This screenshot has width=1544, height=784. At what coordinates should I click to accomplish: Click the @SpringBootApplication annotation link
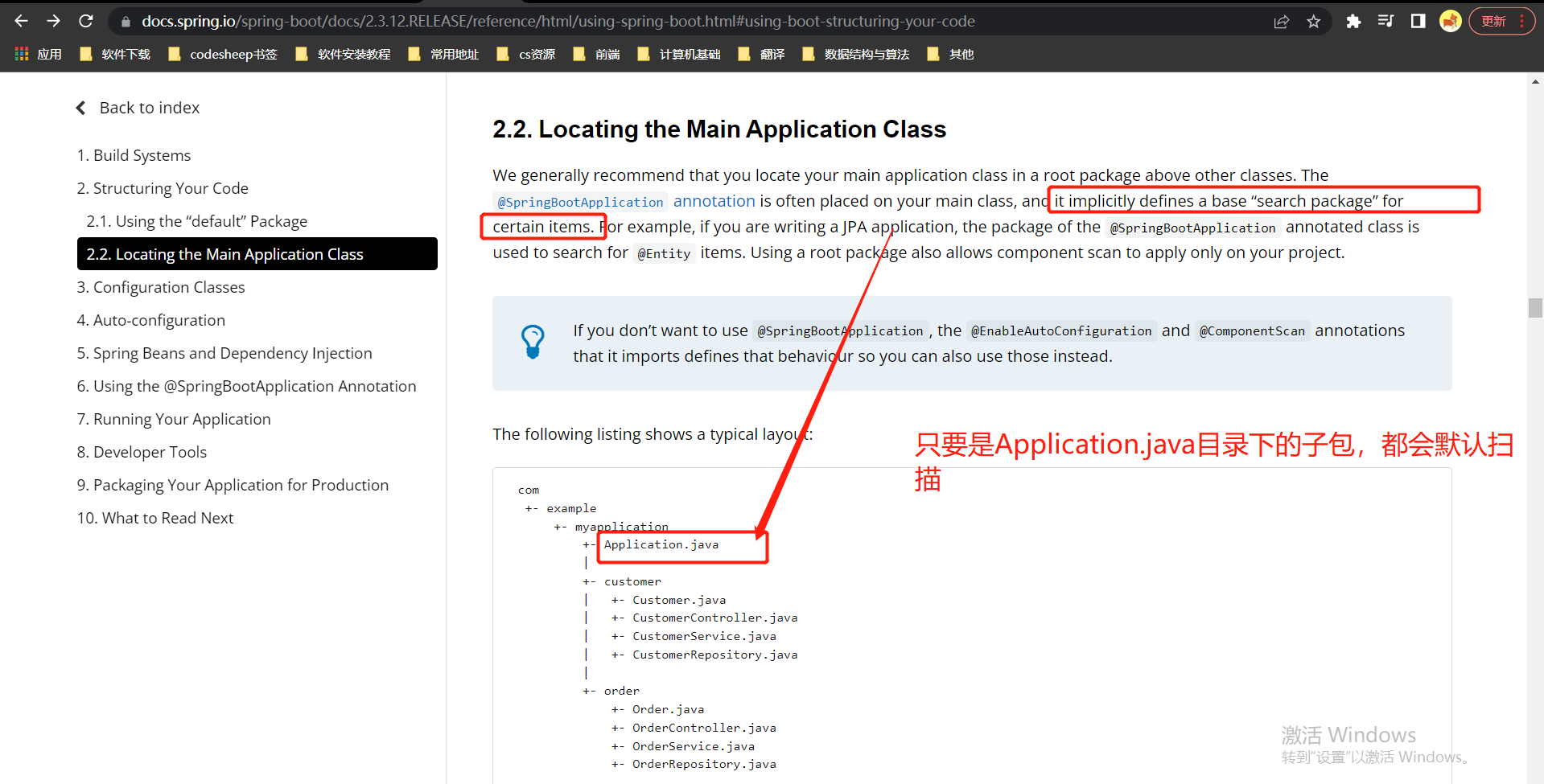624,201
